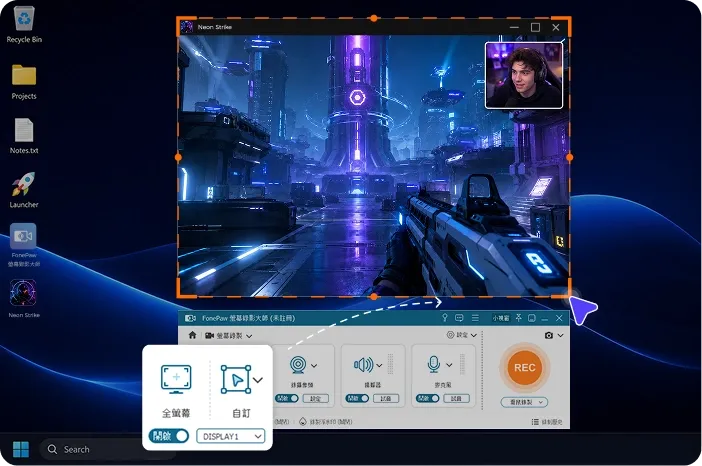Screen dimensions: 702x466
Task: Click the bottom center handle of the orange selection
Action: click(373, 296)
